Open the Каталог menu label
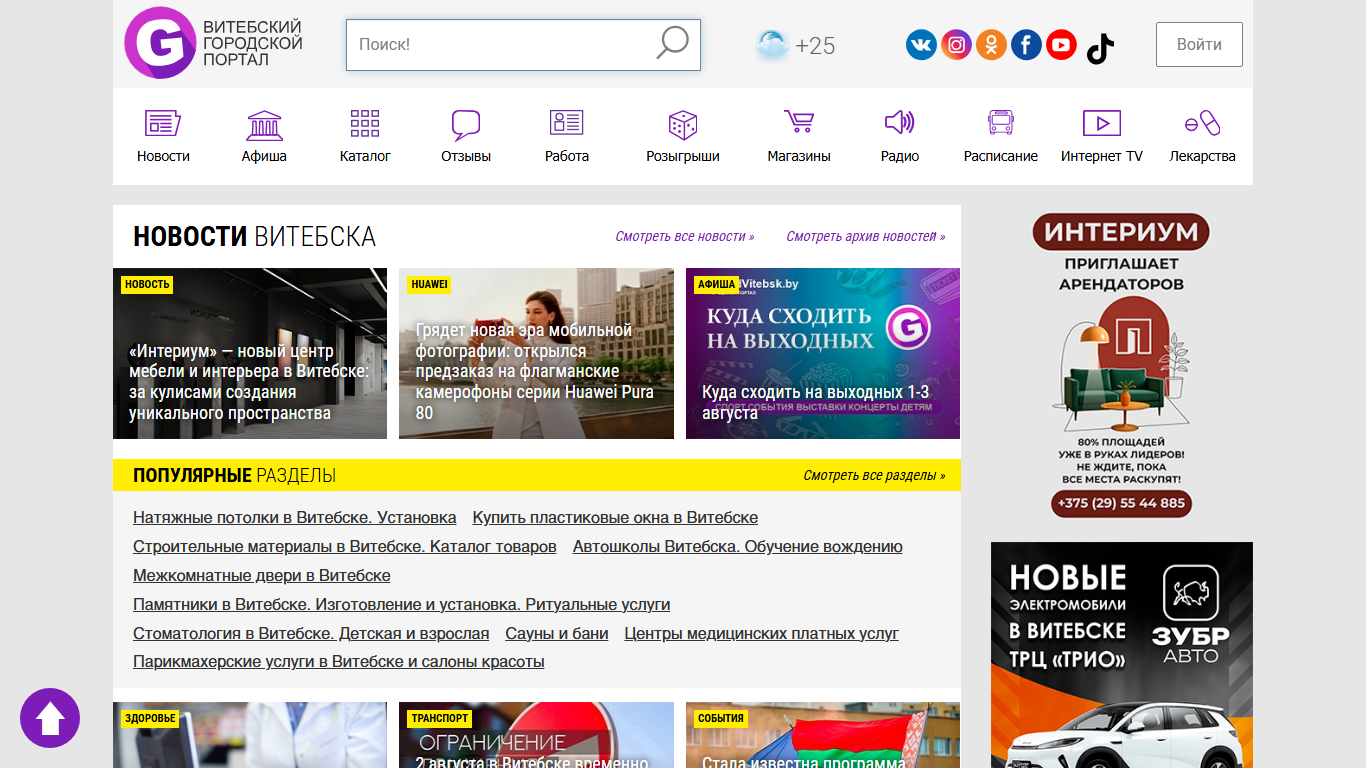This screenshot has width=1366, height=768. click(x=365, y=156)
